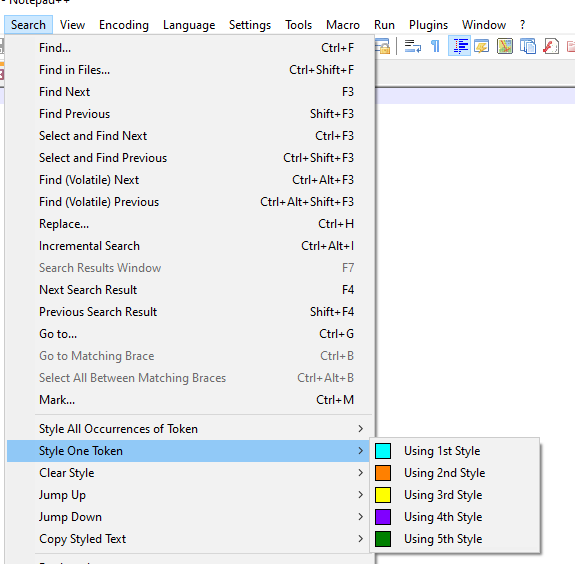Open the Plugins menu
Viewport: 575px width, 564px height.
[428, 25]
